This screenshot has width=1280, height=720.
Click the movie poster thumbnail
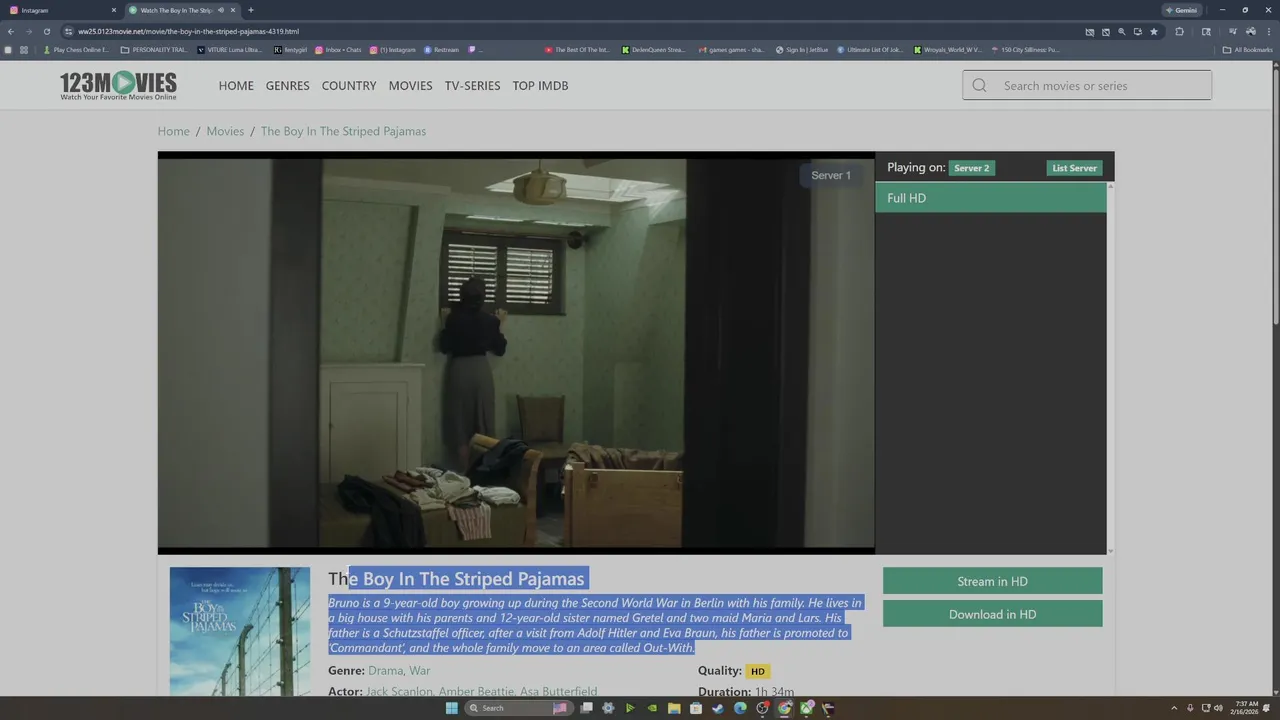tap(240, 632)
